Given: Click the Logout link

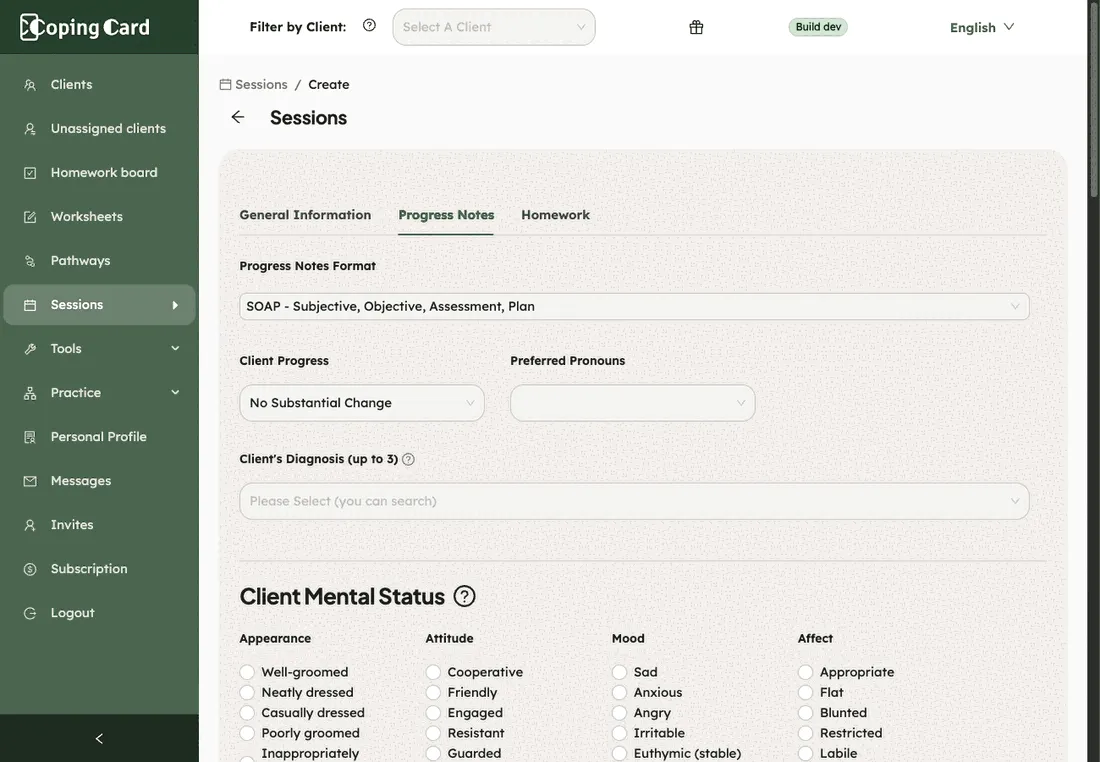Looking at the screenshot, I should click(72, 613).
